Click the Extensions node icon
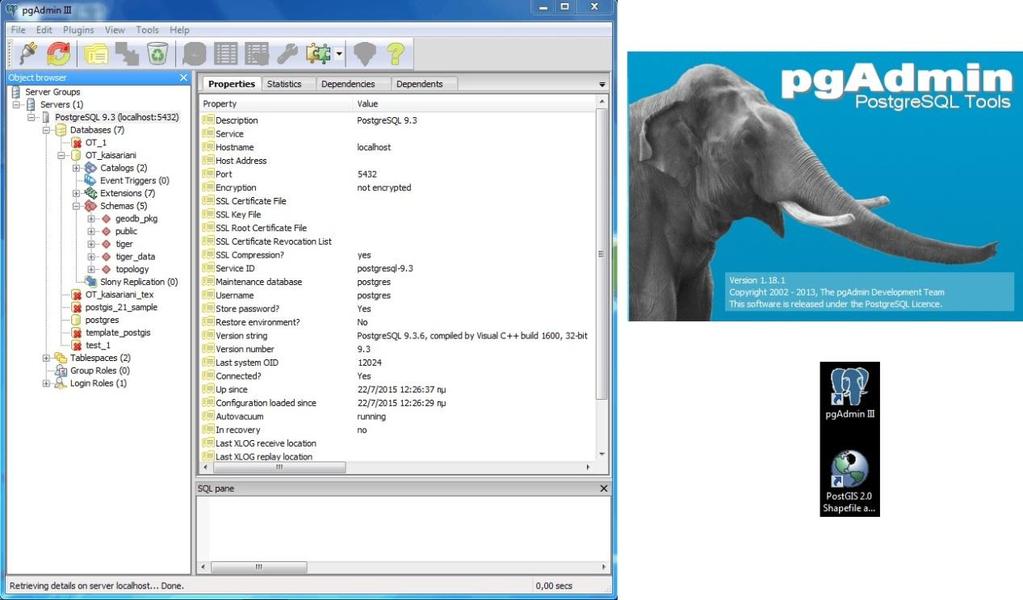 (x=91, y=193)
